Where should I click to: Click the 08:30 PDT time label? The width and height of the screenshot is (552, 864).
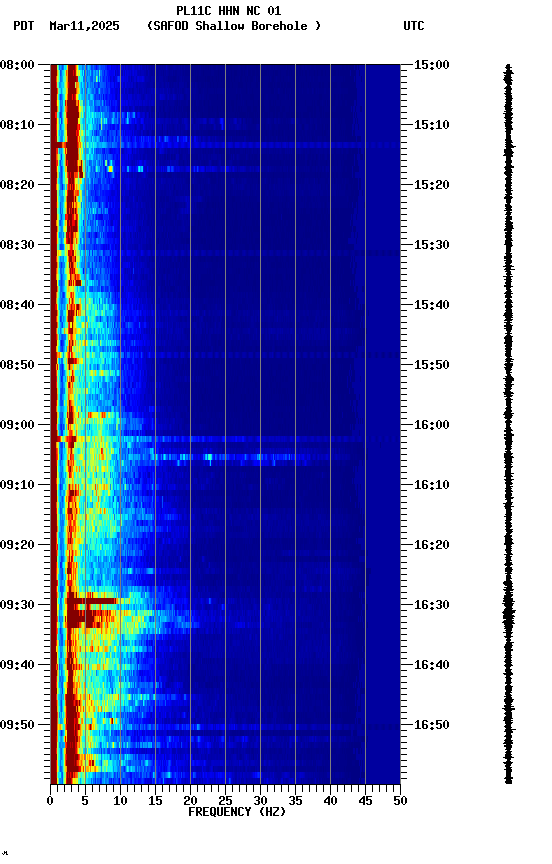pyautogui.click(x=17, y=245)
